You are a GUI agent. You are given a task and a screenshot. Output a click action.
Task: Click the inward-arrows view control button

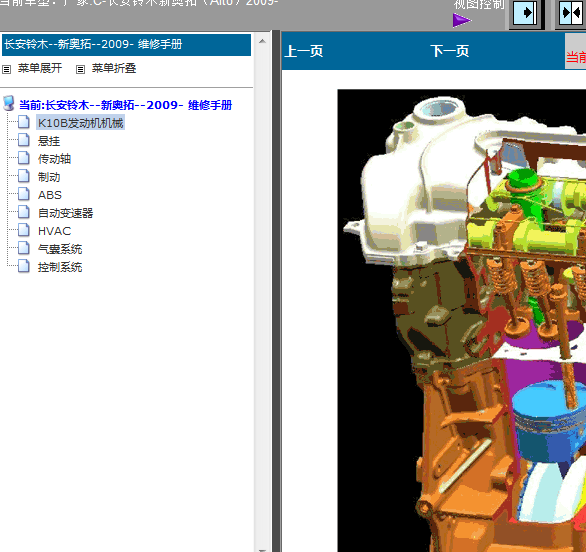(x=571, y=13)
